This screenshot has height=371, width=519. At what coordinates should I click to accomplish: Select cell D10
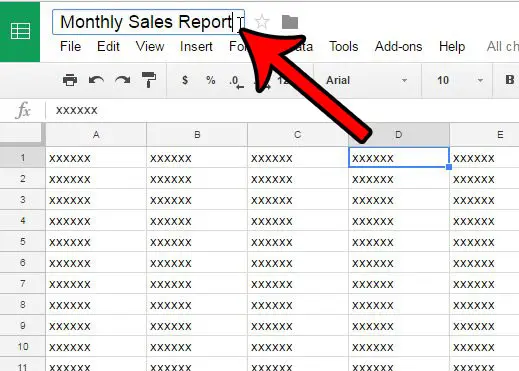pos(399,346)
